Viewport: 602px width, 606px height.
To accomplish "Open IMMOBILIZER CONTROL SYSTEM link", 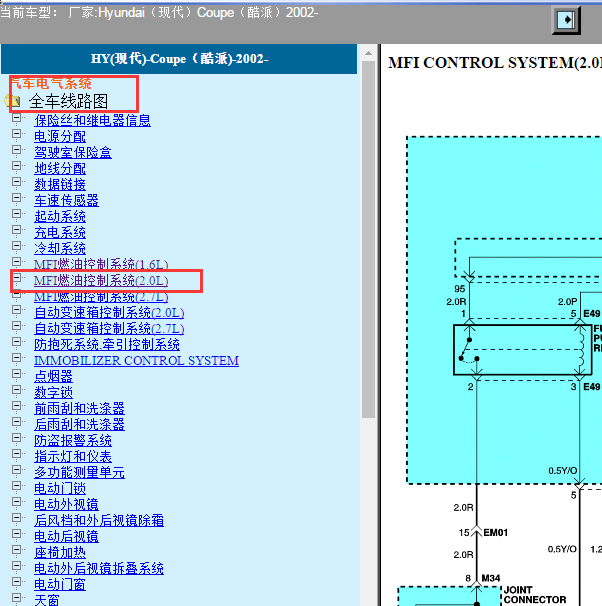I will (136, 361).
